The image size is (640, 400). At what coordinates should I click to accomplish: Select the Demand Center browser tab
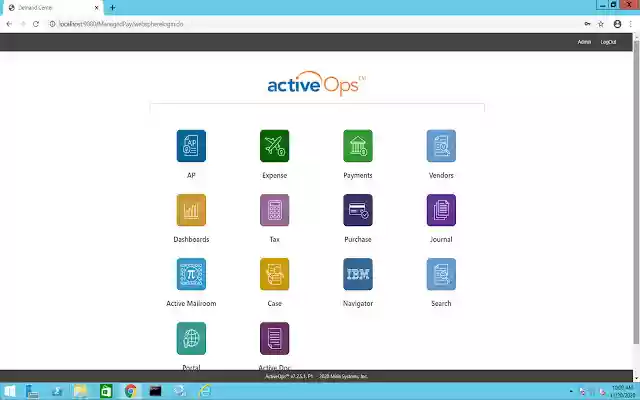pos(52,8)
